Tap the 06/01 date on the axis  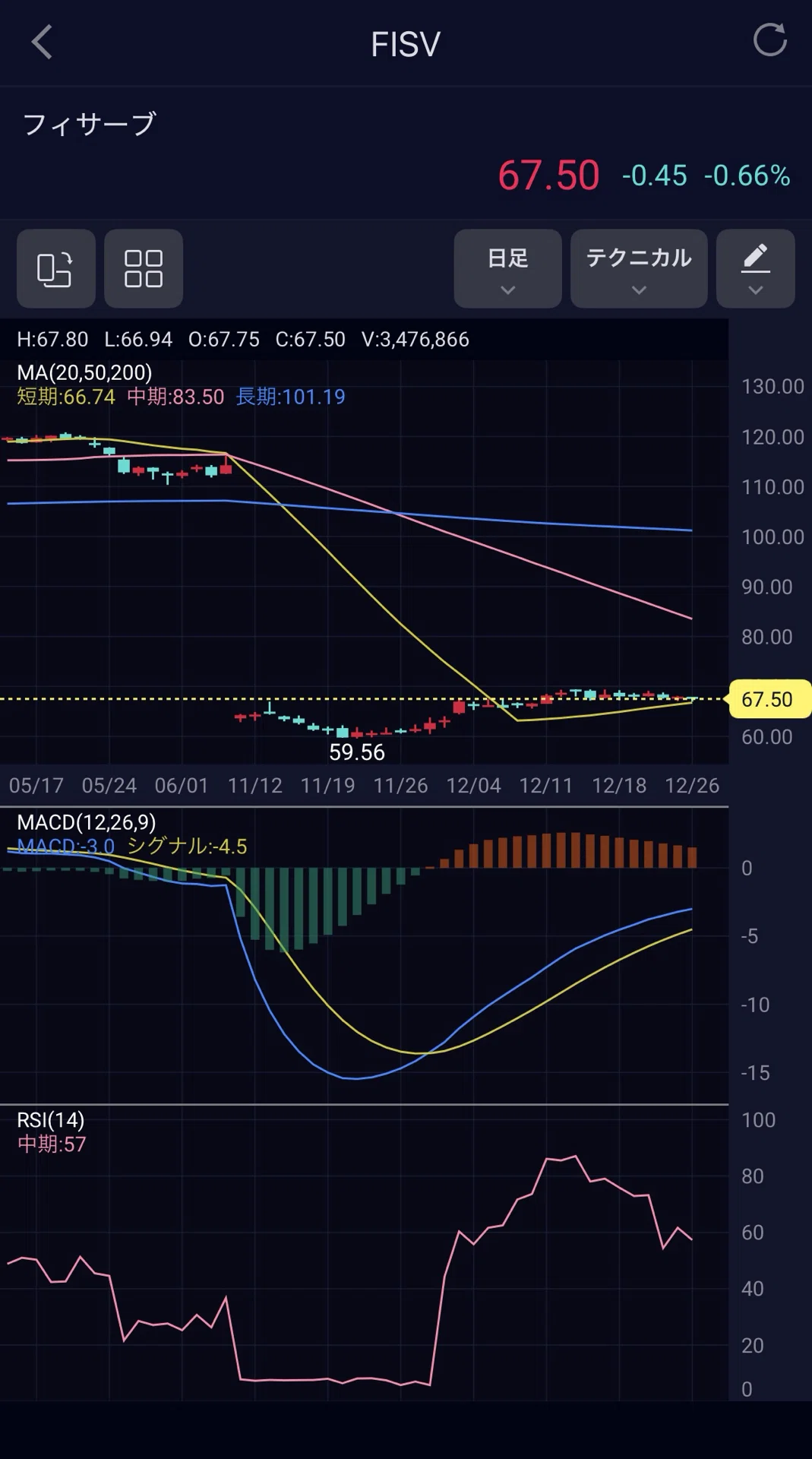click(x=182, y=786)
